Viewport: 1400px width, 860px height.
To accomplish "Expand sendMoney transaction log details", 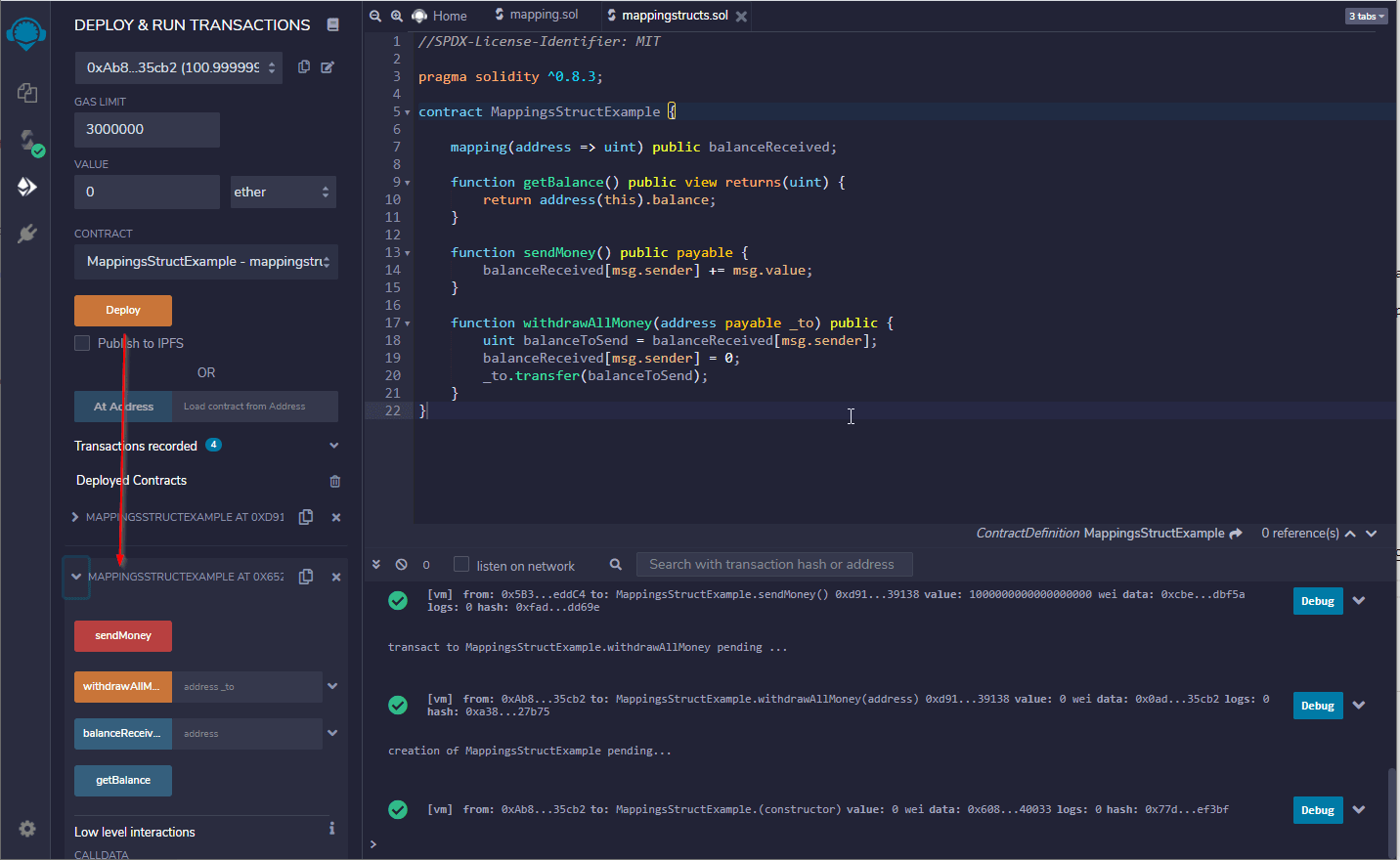I will coord(1359,601).
